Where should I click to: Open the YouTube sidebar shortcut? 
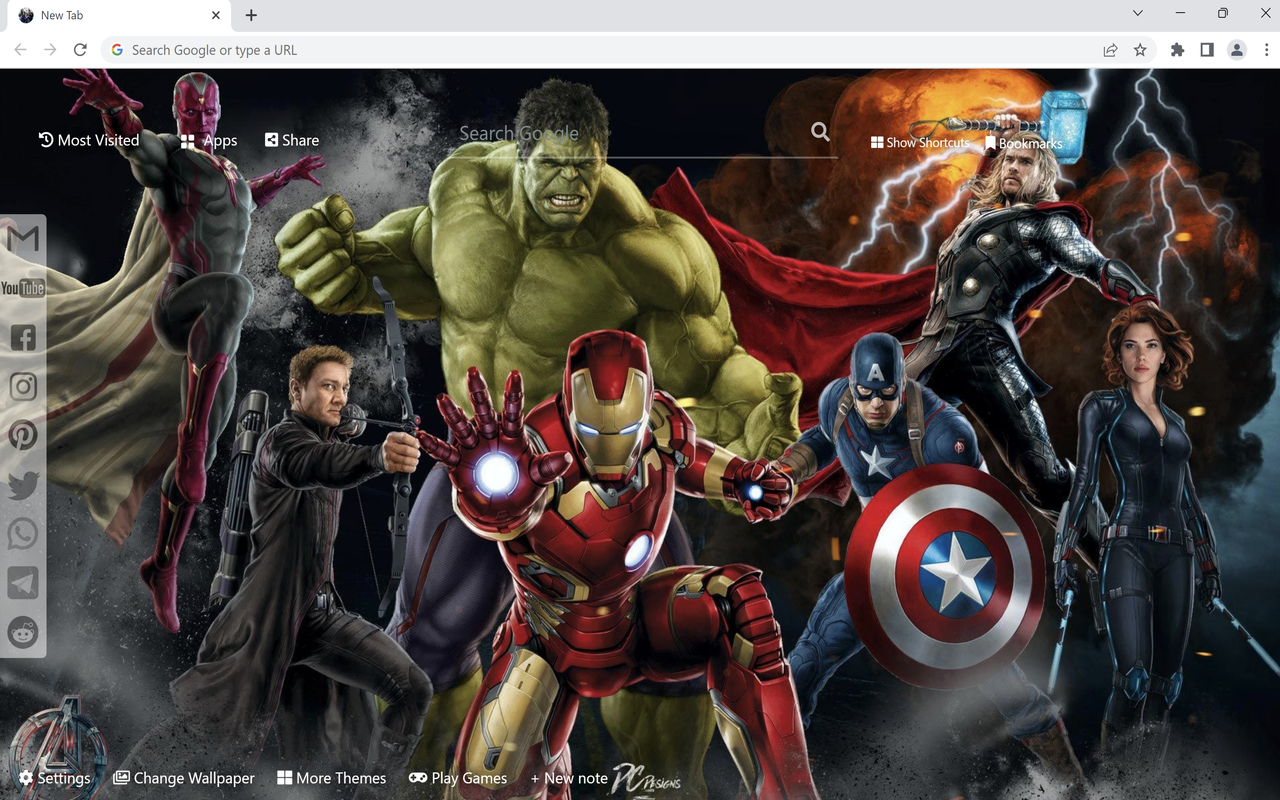click(x=23, y=288)
